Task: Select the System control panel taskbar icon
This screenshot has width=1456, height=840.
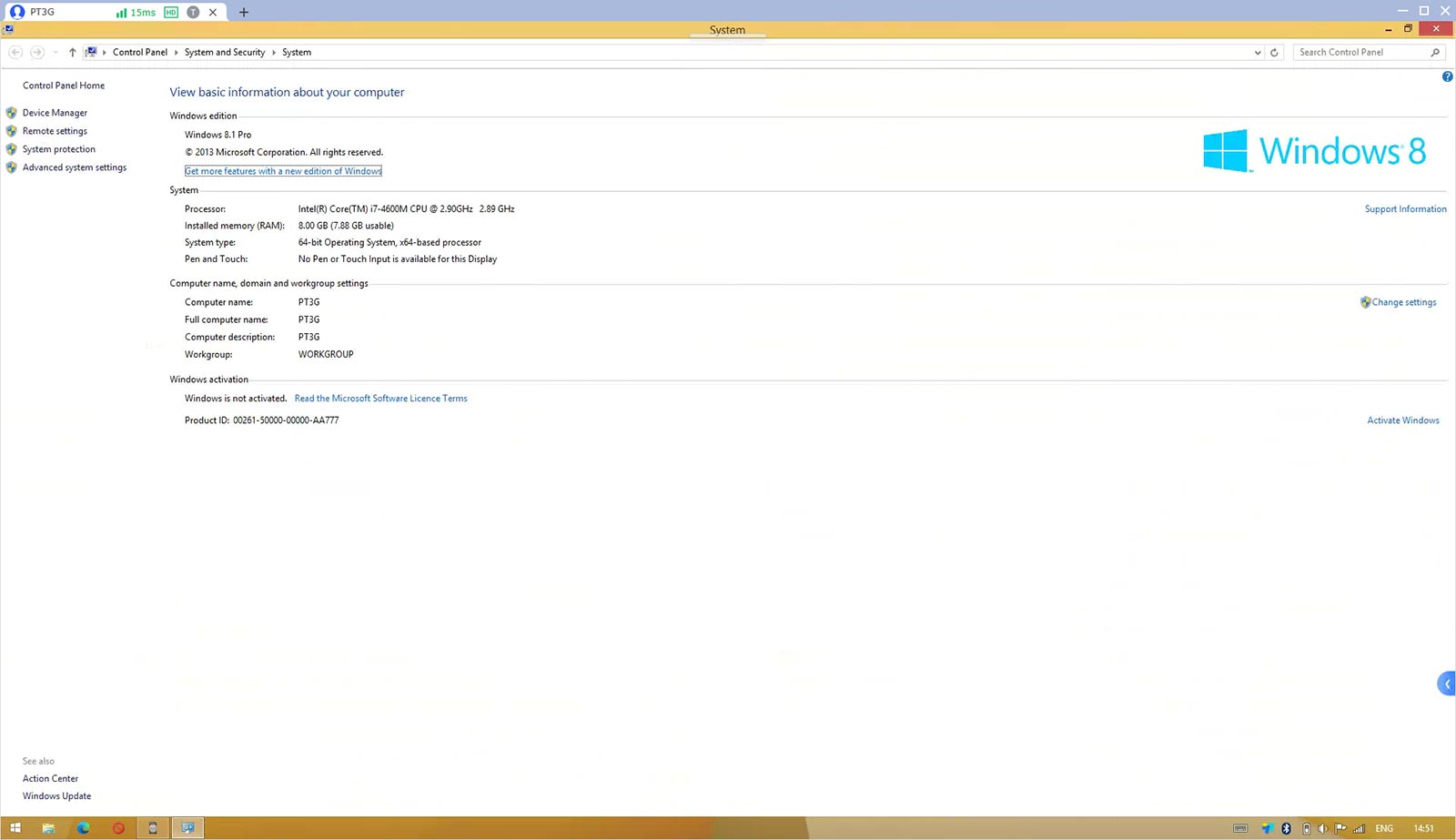Action: click(x=187, y=828)
